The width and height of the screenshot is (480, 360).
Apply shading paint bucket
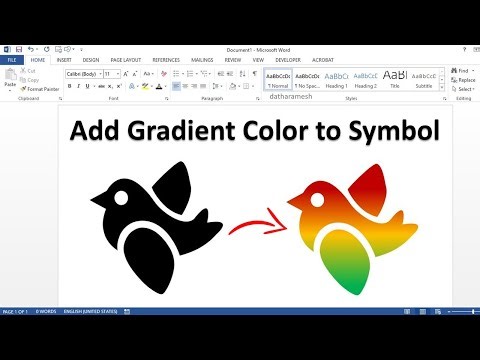(233, 86)
